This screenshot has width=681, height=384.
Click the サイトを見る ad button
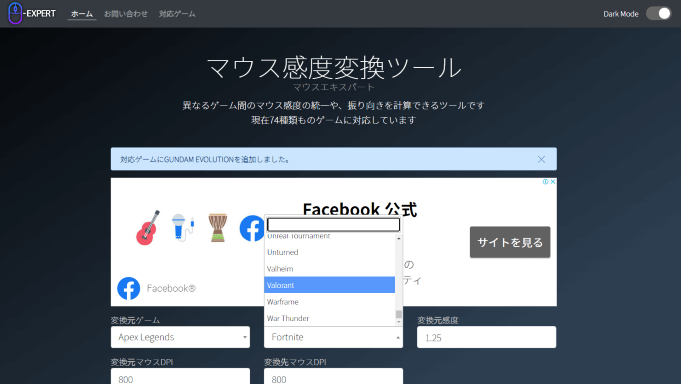coord(510,242)
